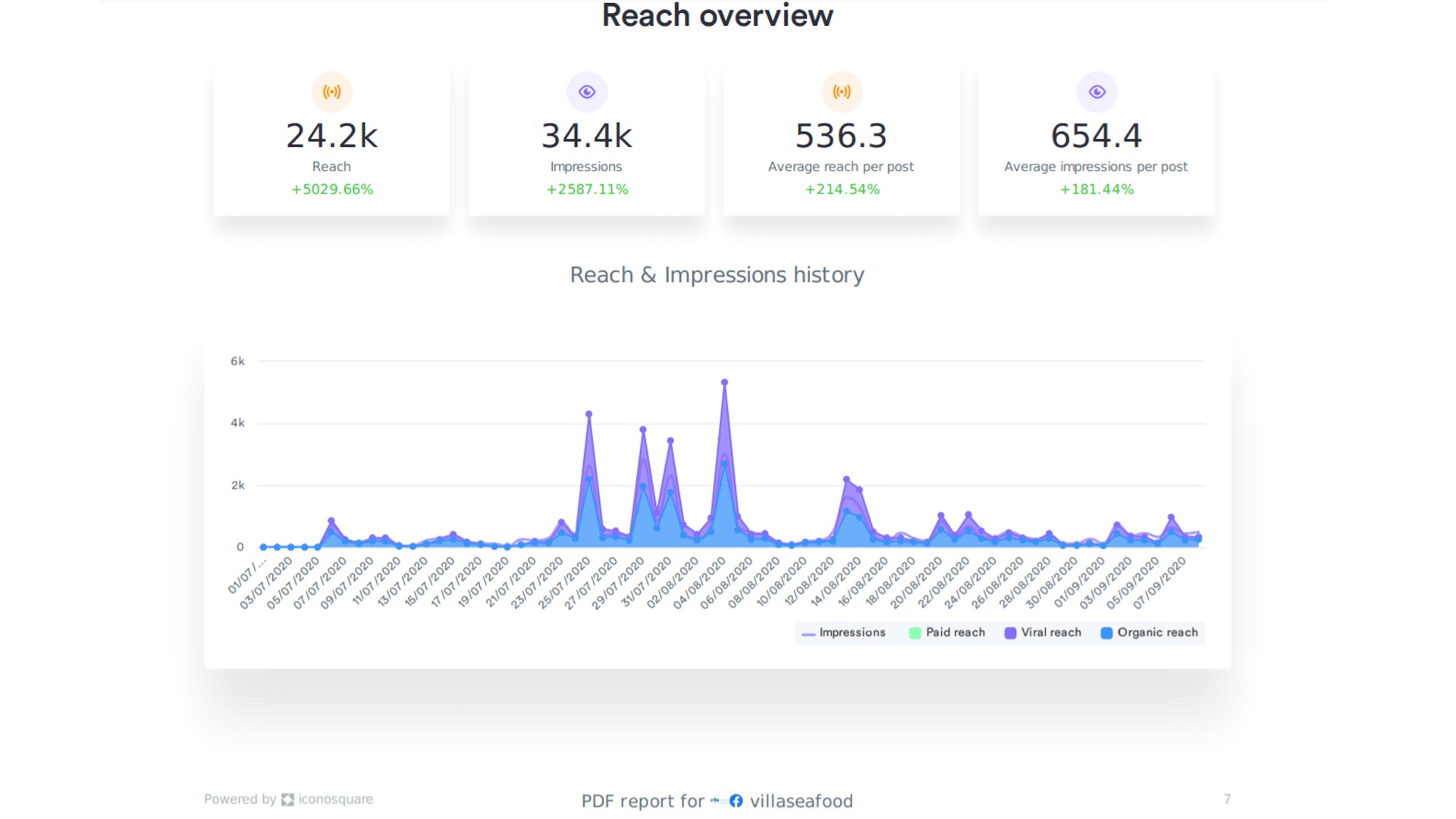Image resolution: width=1456 pixels, height=819 pixels.
Task: Click the 34.4k Impressions value
Action: click(586, 136)
